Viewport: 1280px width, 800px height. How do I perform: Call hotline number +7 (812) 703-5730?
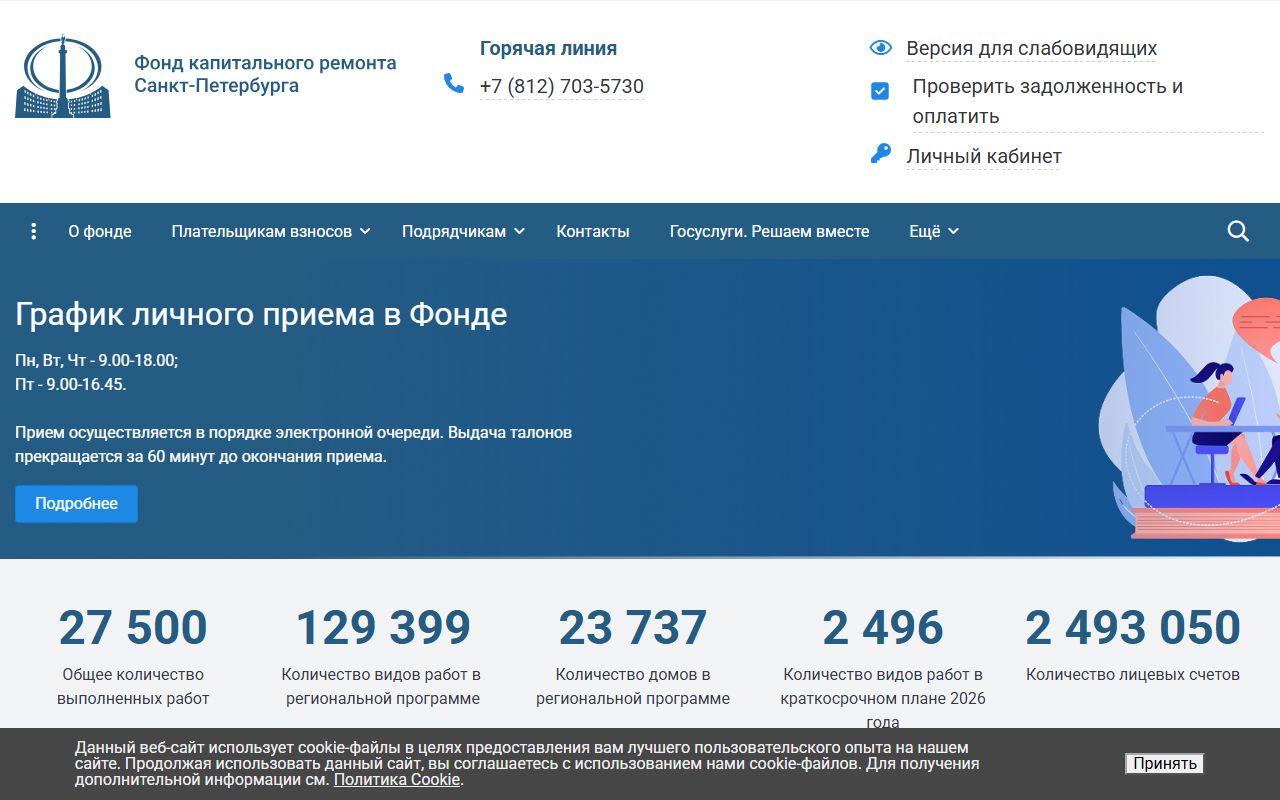pyautogui.click(x=562, y=87)
